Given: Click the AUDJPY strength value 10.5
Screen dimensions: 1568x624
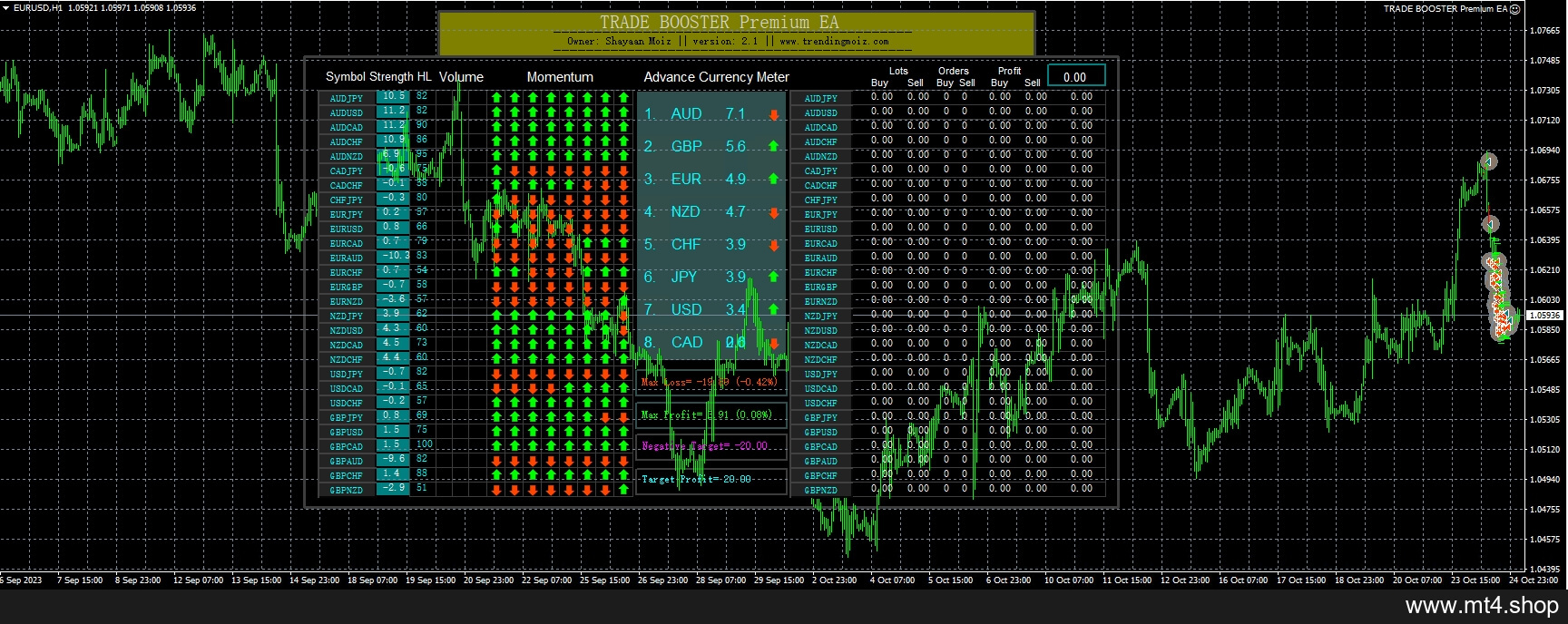Looking at the screenshot, I should point(393,96).
